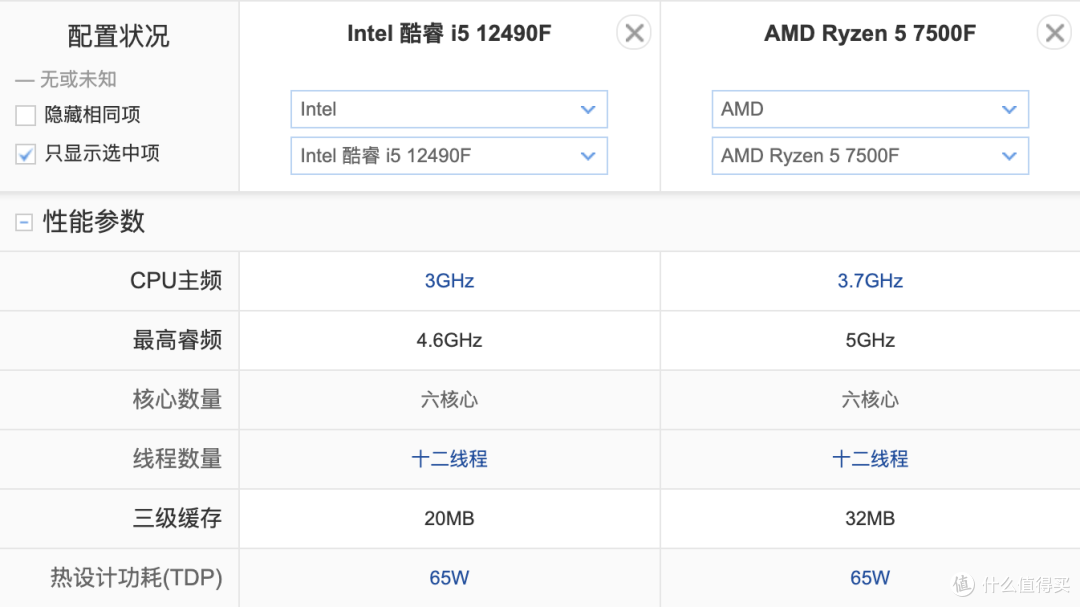
Task: Select the 4.6GHz 最高睿频 value
Action: [449, 340]
